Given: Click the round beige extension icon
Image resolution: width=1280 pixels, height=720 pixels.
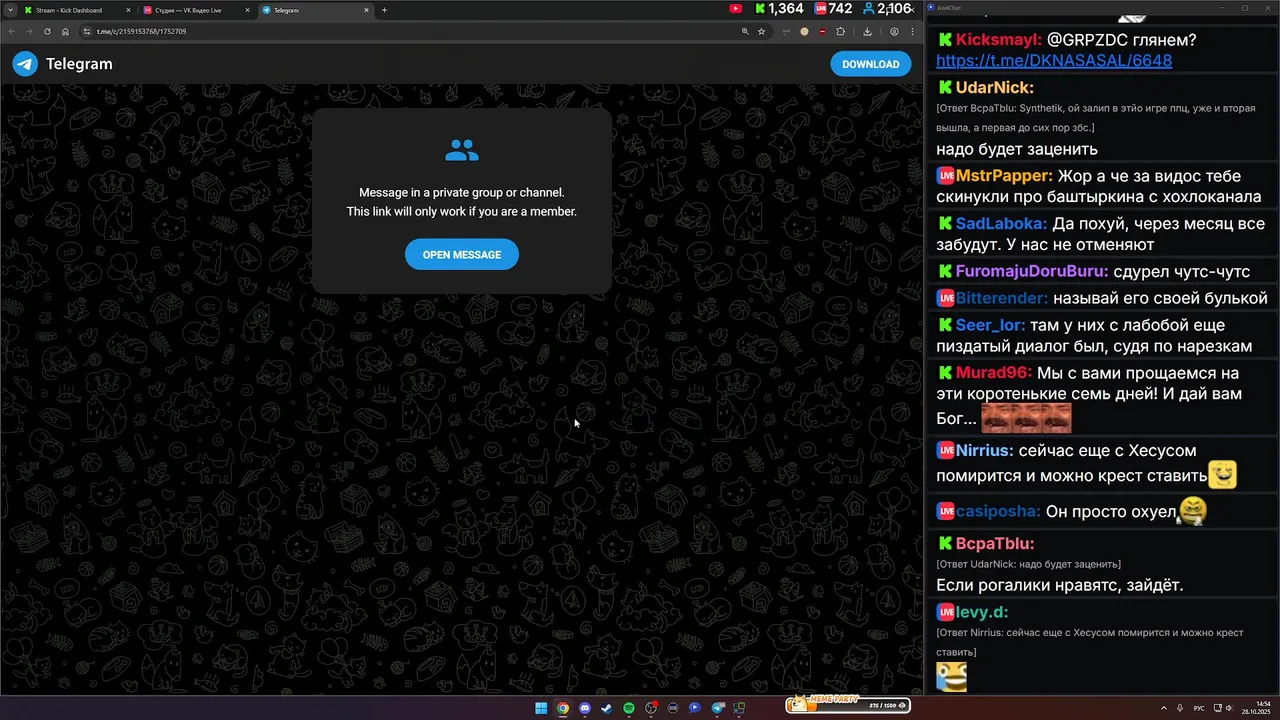Looking at the screenshot, I should 804,31.
